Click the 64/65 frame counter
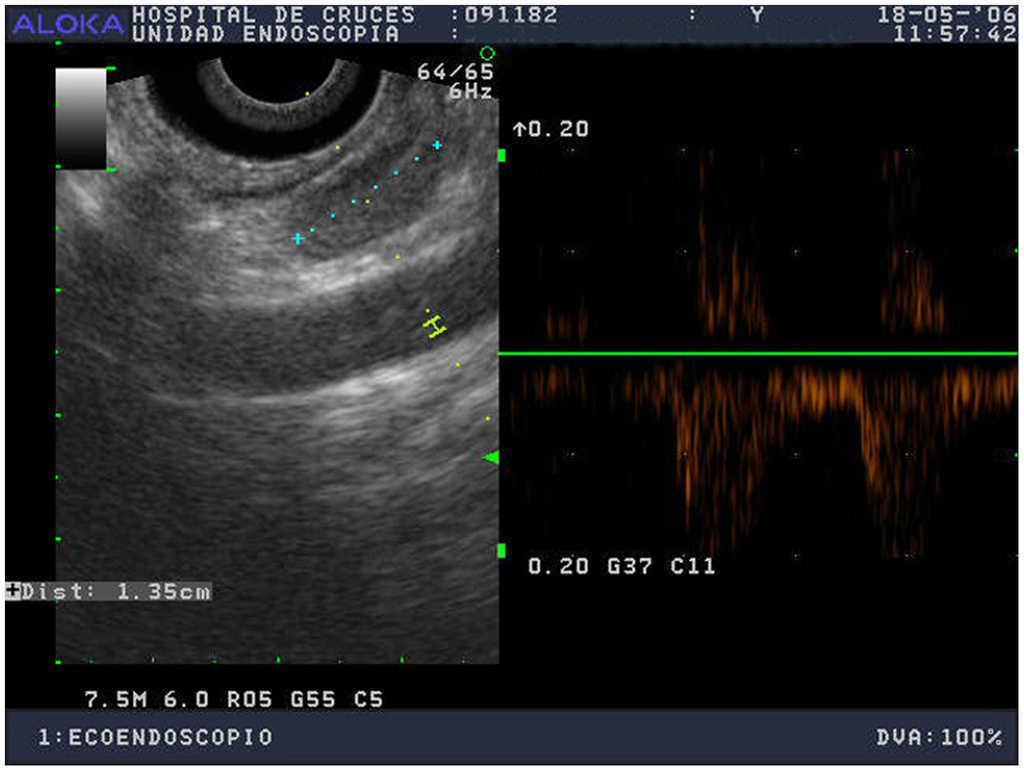1024x771 pixels. (x=456, y=73)
